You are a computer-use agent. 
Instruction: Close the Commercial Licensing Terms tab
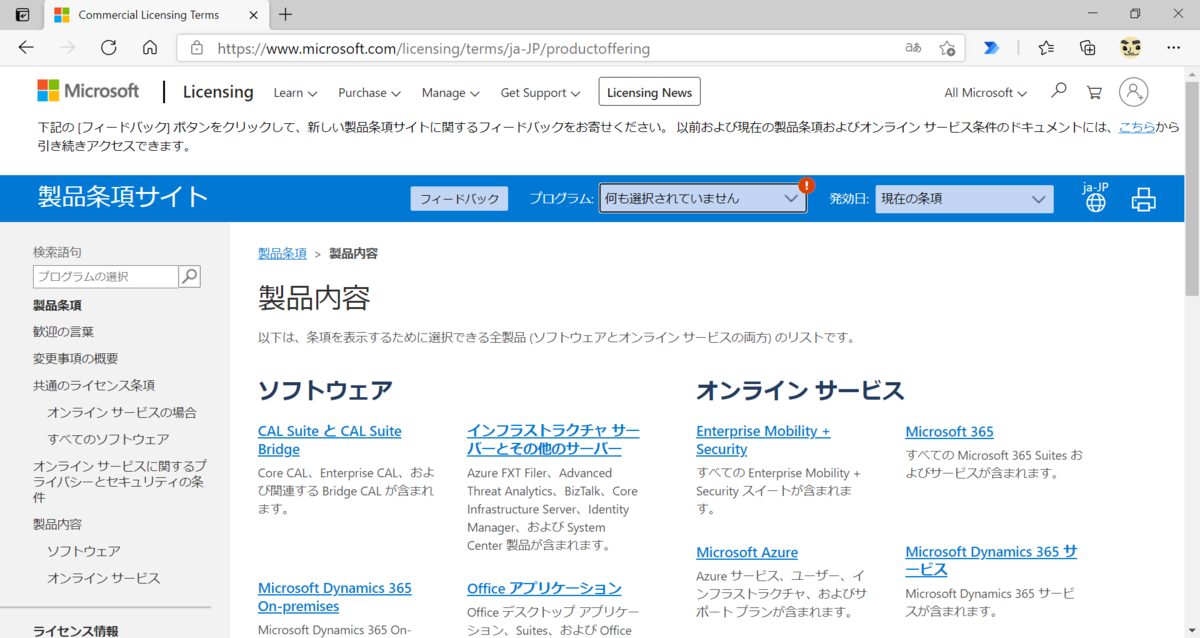pos(253,15)
